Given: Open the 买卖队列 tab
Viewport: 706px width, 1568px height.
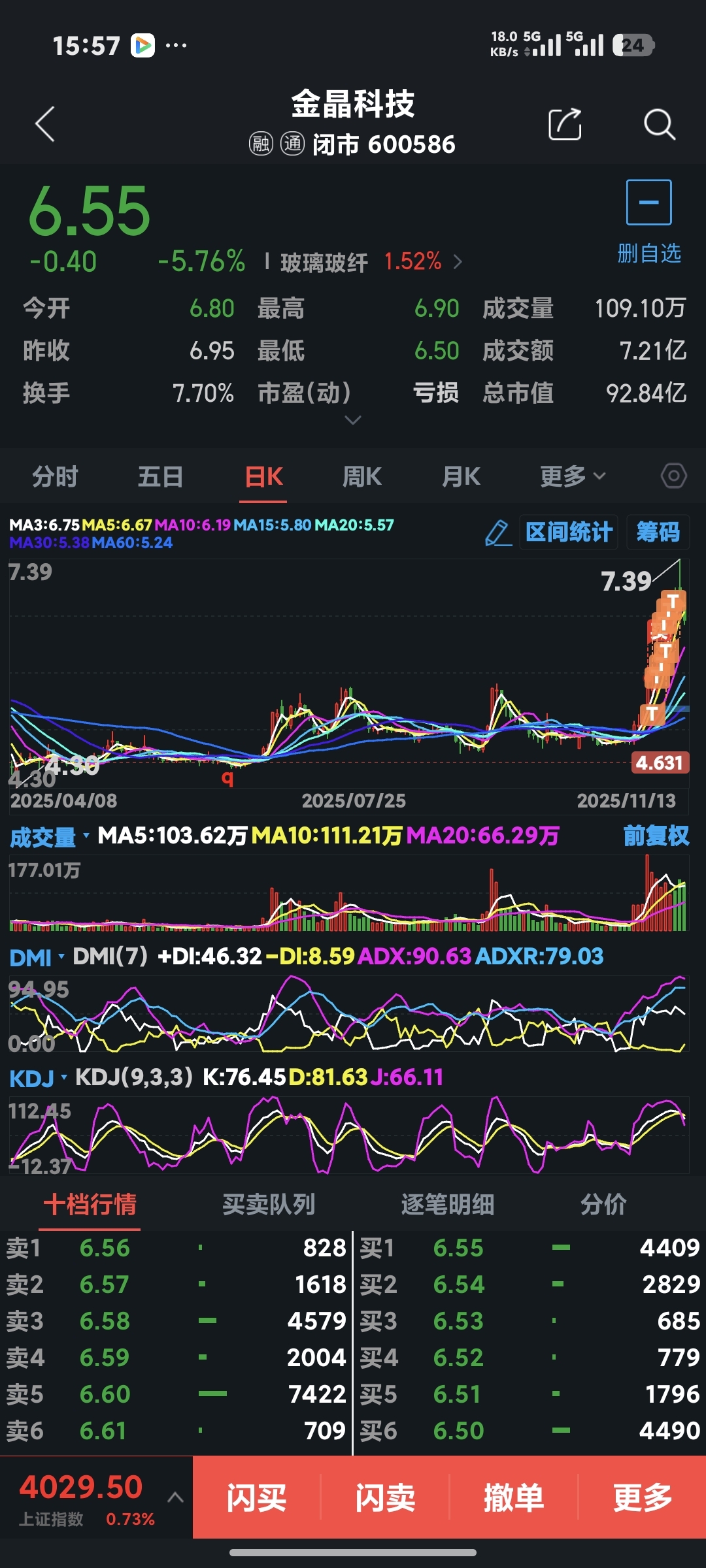Looking at the screenshot, I should click(269, 1204).
